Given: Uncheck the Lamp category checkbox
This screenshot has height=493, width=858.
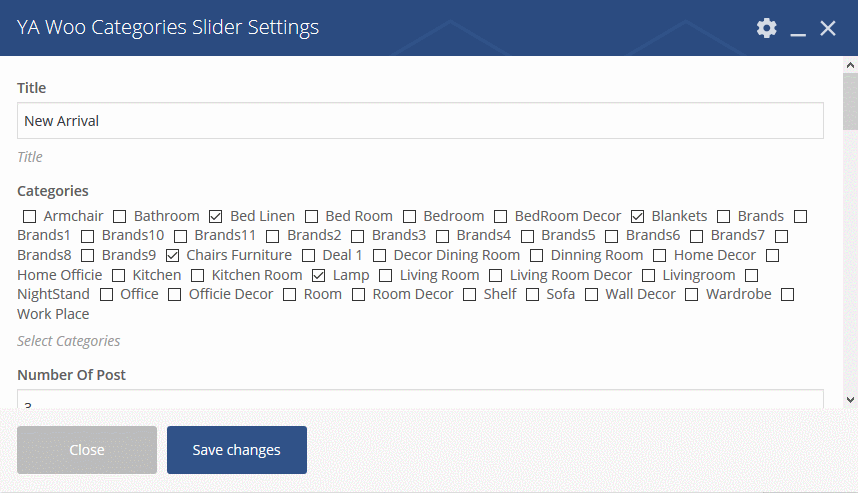Looking at the screenshot, I should (318, 275).
